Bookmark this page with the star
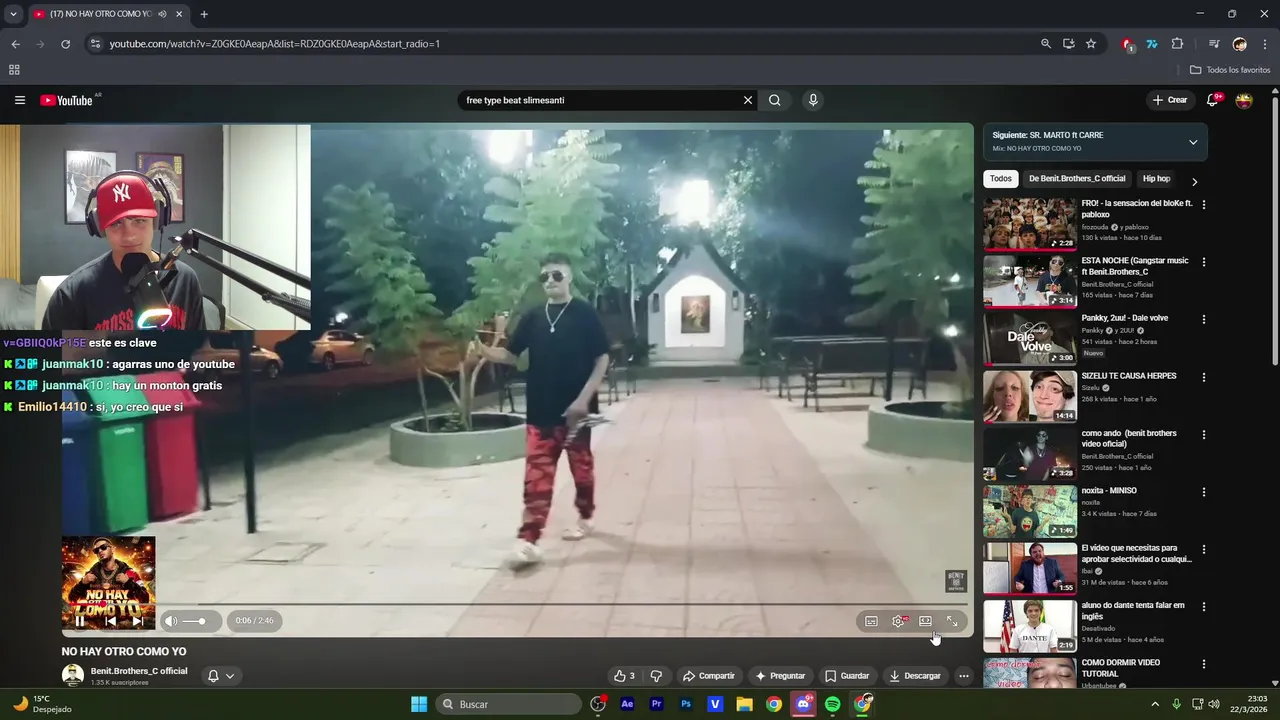The image size is (1280, 720). coord(1091,44)
